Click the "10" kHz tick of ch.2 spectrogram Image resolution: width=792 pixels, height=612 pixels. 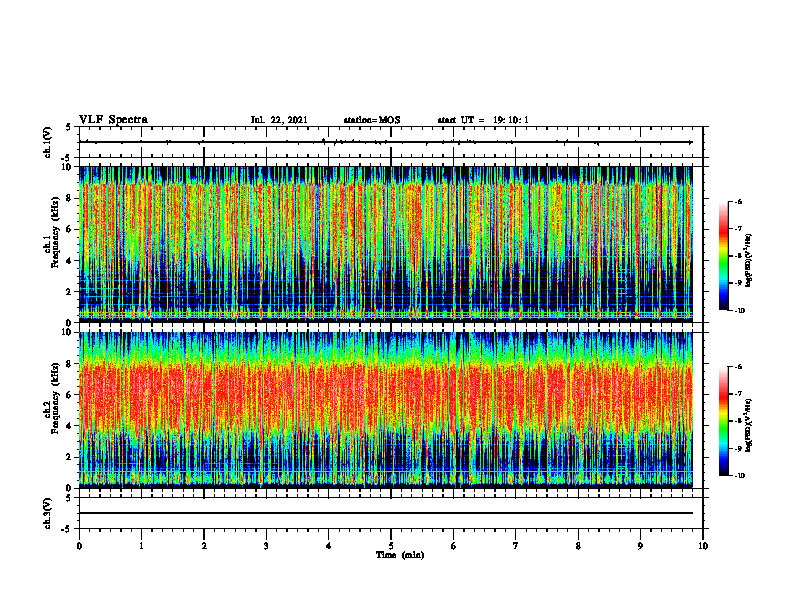pos(68,332)
